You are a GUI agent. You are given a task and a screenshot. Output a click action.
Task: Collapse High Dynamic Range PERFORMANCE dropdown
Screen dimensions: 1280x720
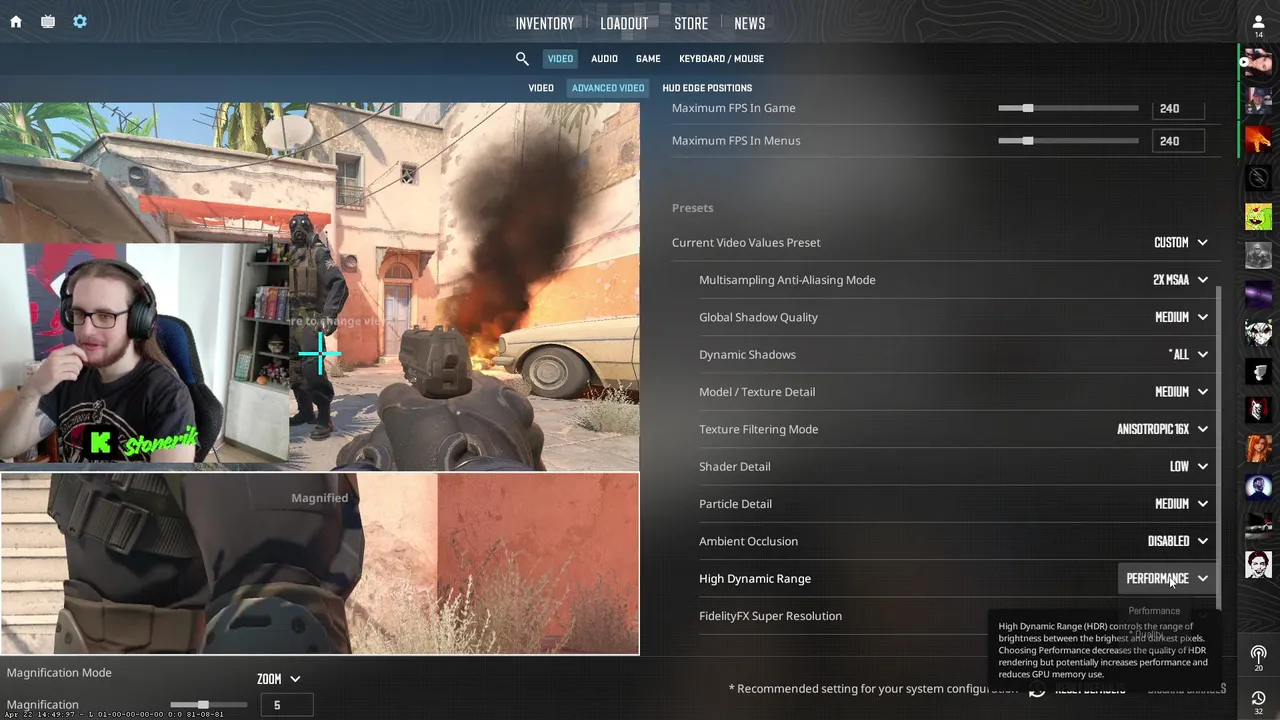pyautogui.click(x=1167, y=579)
